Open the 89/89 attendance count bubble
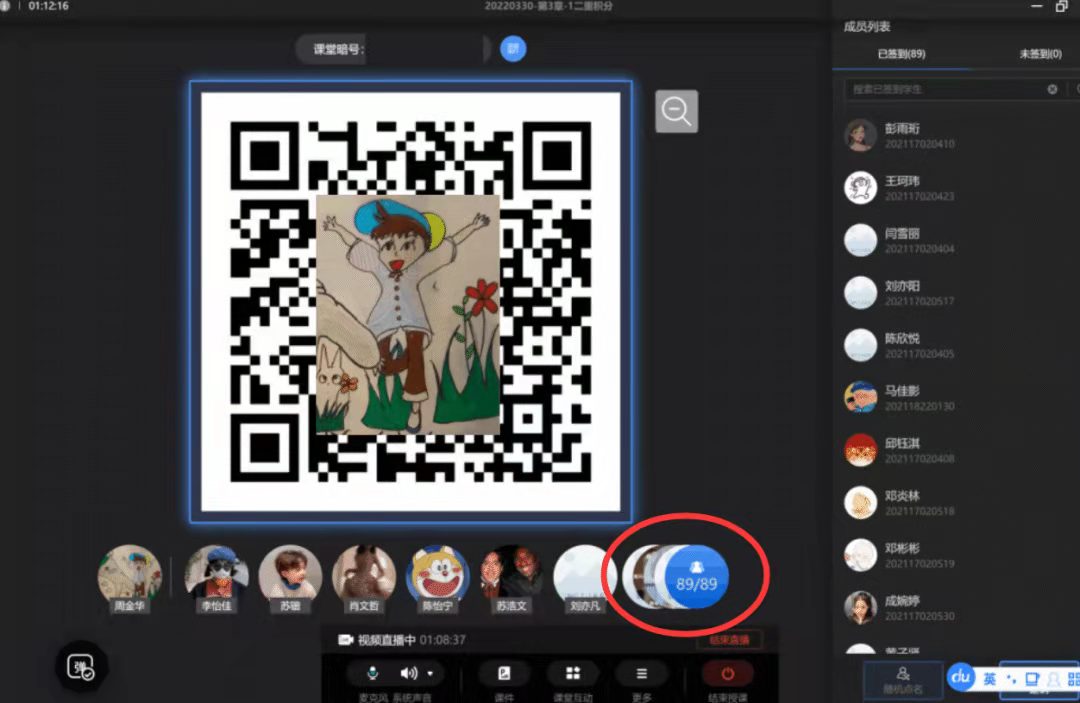This screenshot has height=703, width=1080. click(x=697, y=575)
